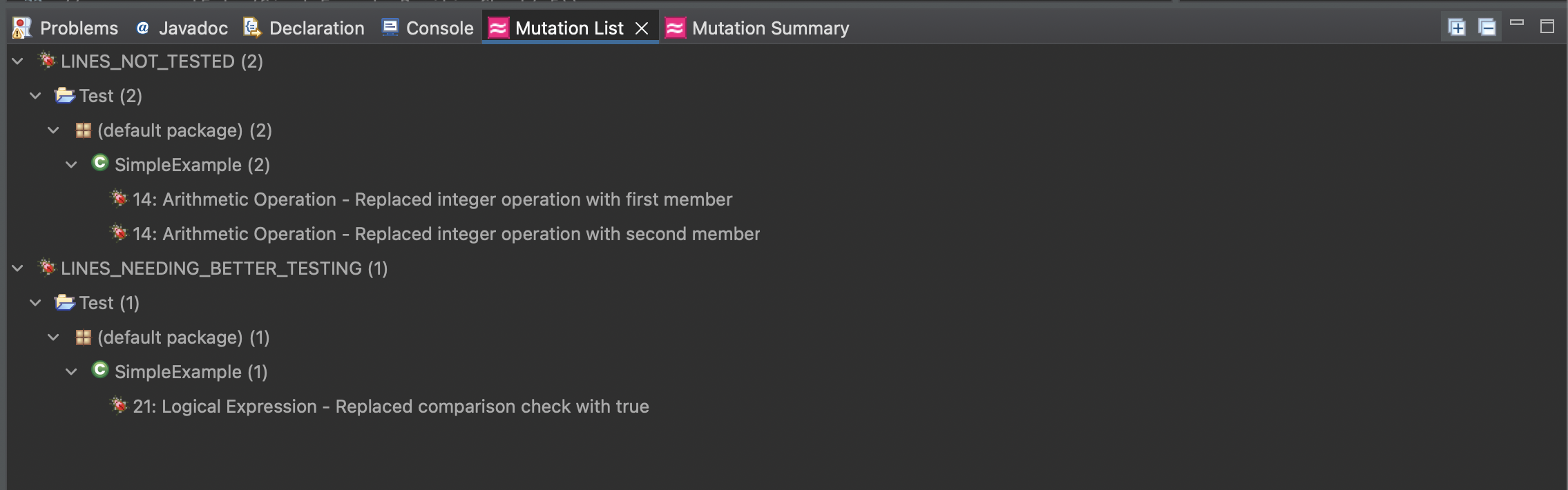
Task: Collapse the SimpleExample (1) class node
Action: (71, 372)
